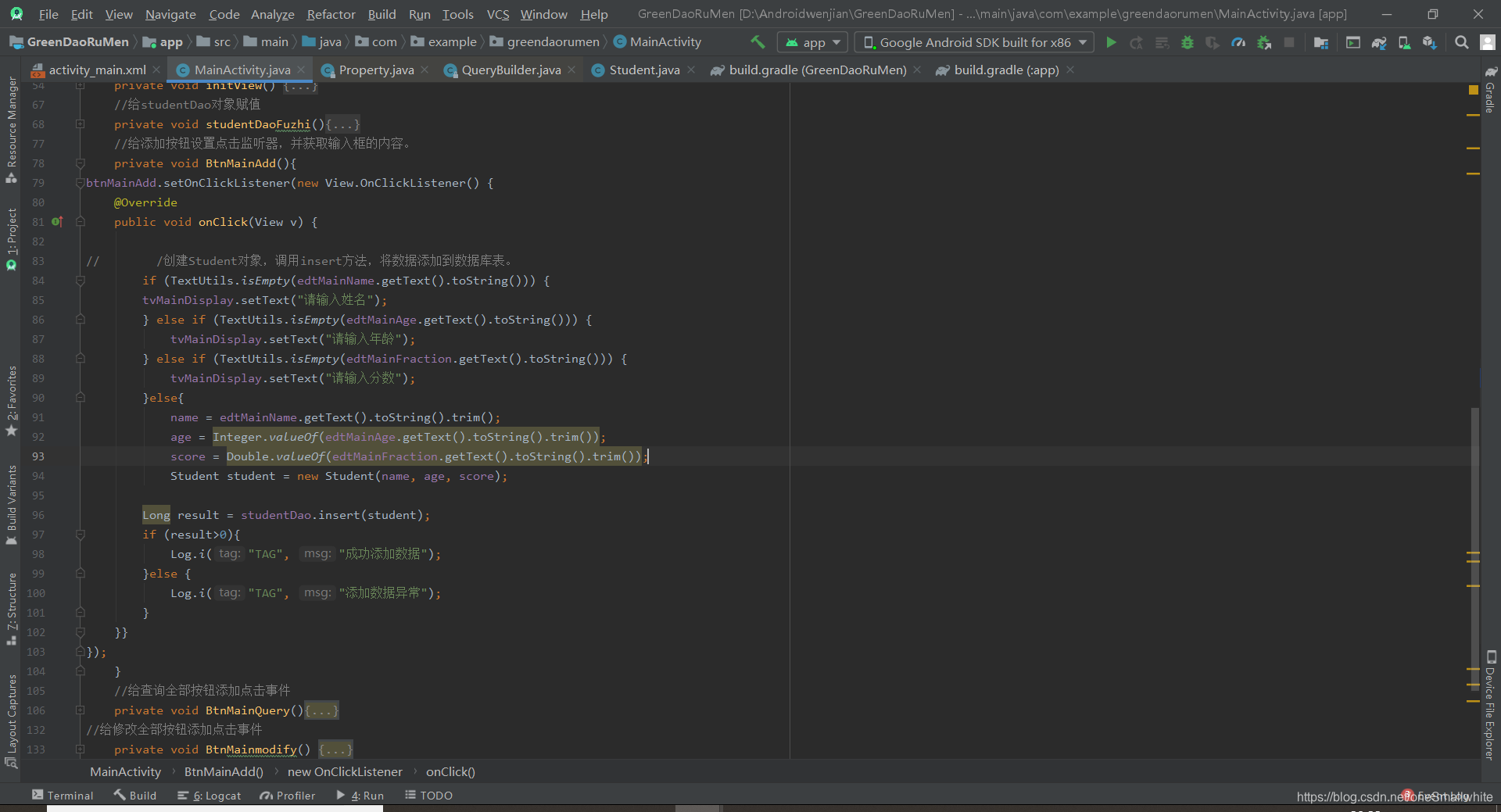The image size is (1501, 812).
Task: Click the Apply Code Changes icon
Action: 1162,42
